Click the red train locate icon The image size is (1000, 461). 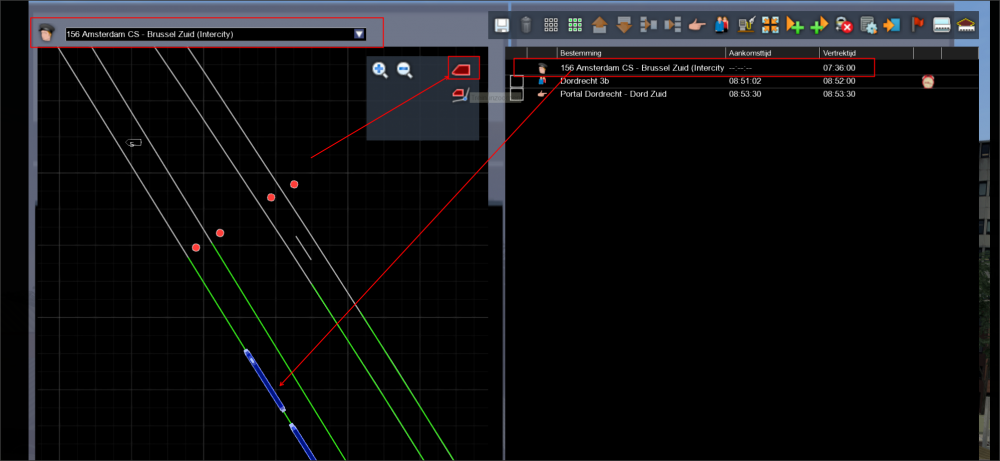tap(462, 68)
